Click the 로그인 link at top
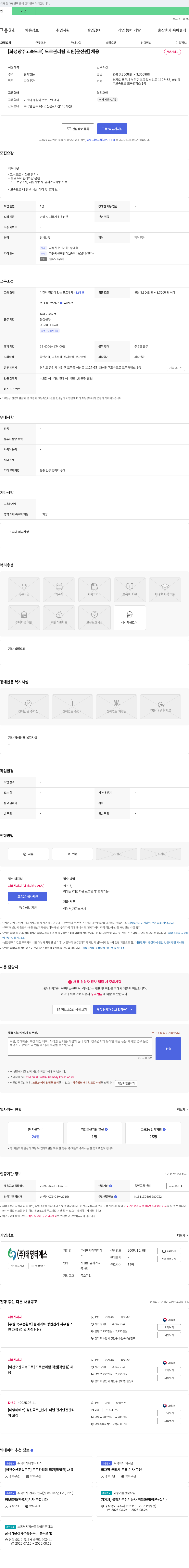Image resolution: width=189 pixels, height=1568 pixels. click(176, 19)
